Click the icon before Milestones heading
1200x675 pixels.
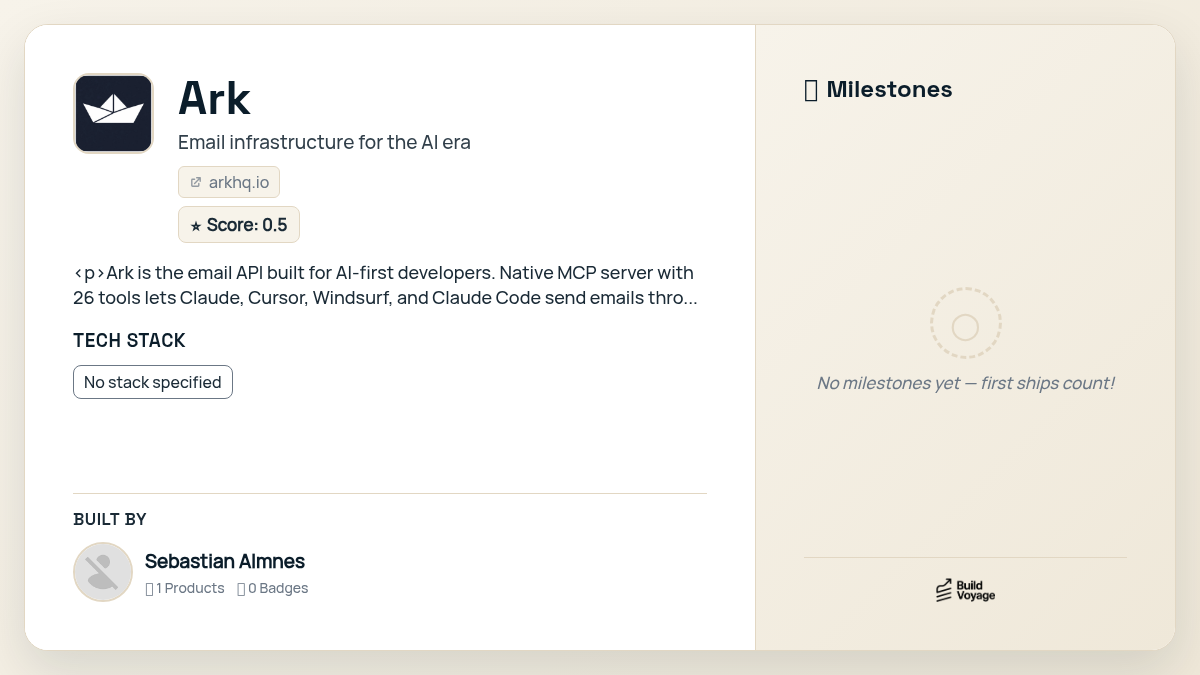811,91
